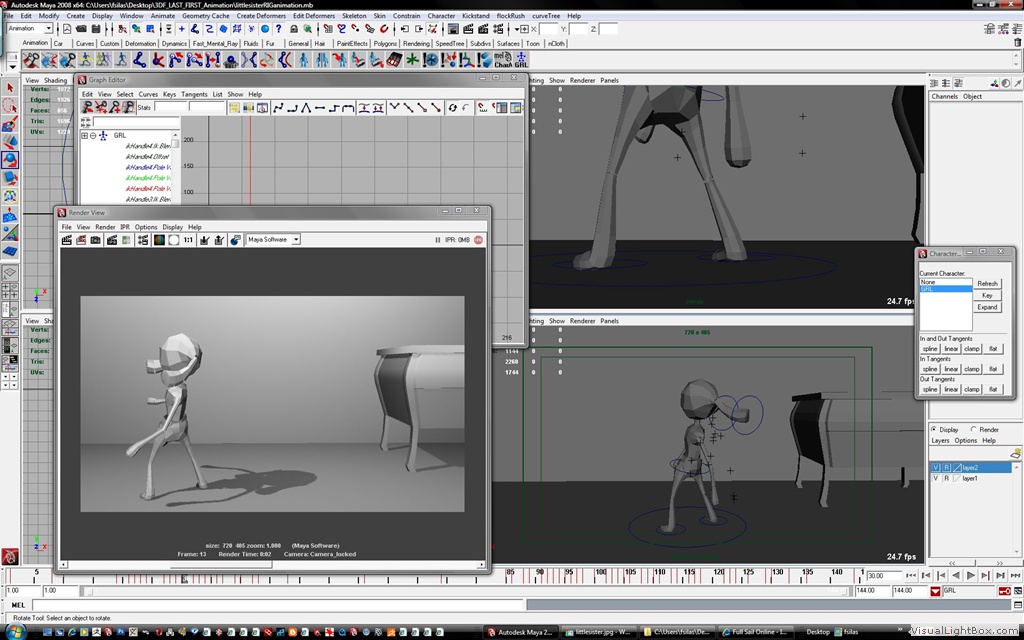Open Tangents menu in Graph Editor
The height and width of the screenshot is (640, 1024).
(194, 94)
